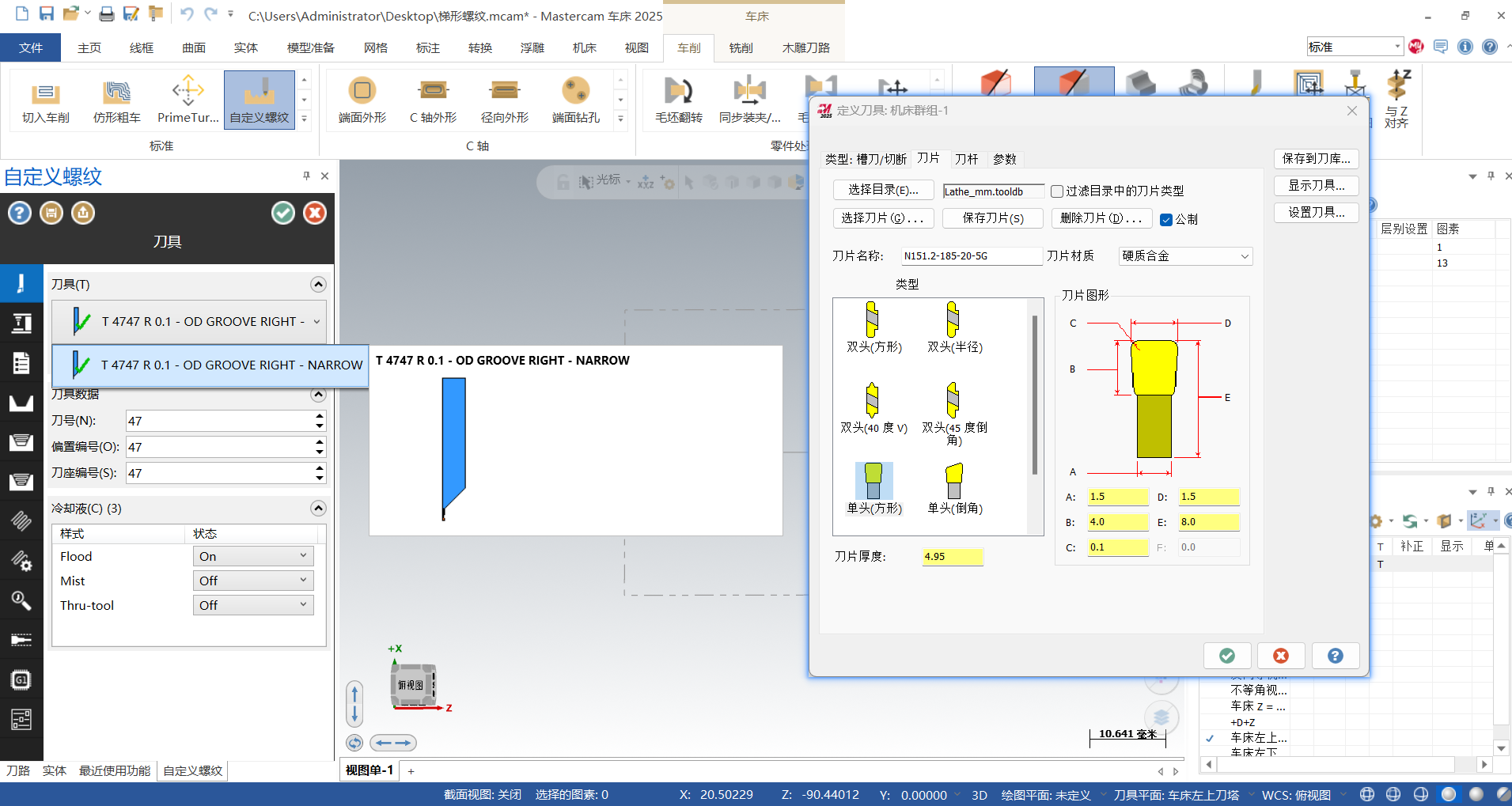Click the 删除刀片(D)... button

pyautogui.click(x=1102, y=218)
